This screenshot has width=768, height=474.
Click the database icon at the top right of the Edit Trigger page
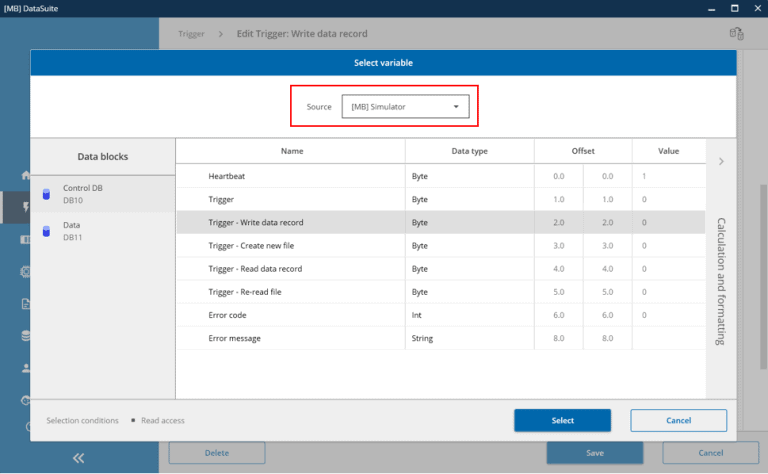click(736, 34)
